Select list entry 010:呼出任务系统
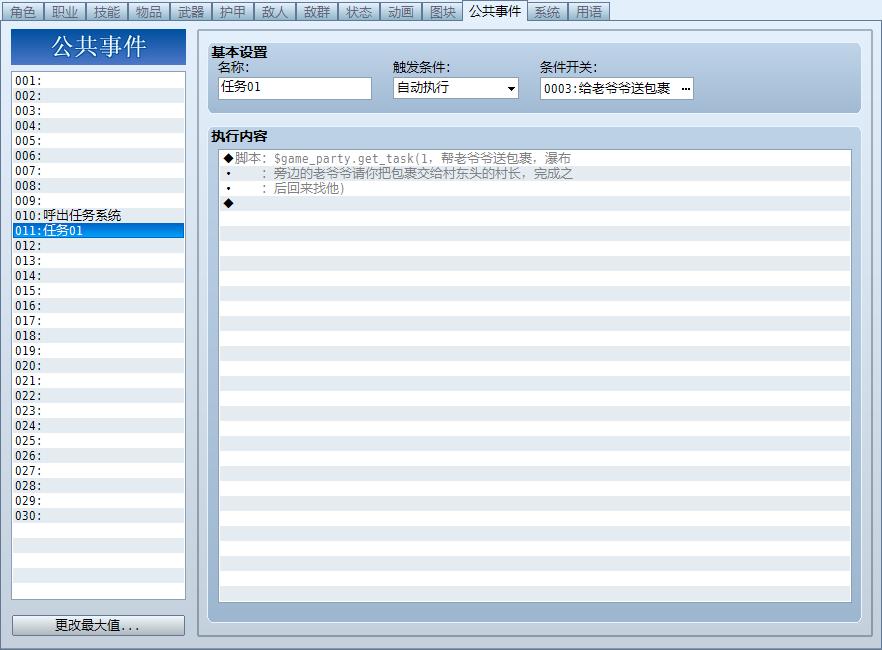The height and width of the screenshot is (650, 882). tap(98, 215)
